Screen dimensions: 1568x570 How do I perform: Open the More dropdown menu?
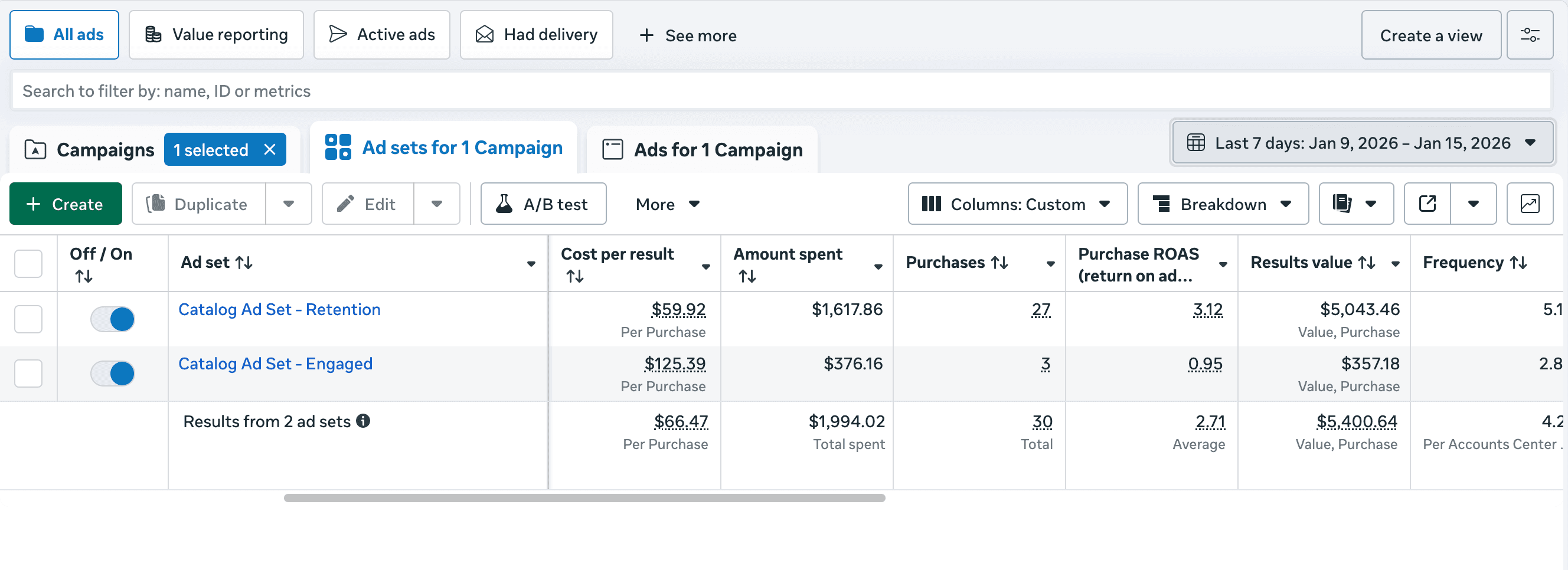point(667,204)
